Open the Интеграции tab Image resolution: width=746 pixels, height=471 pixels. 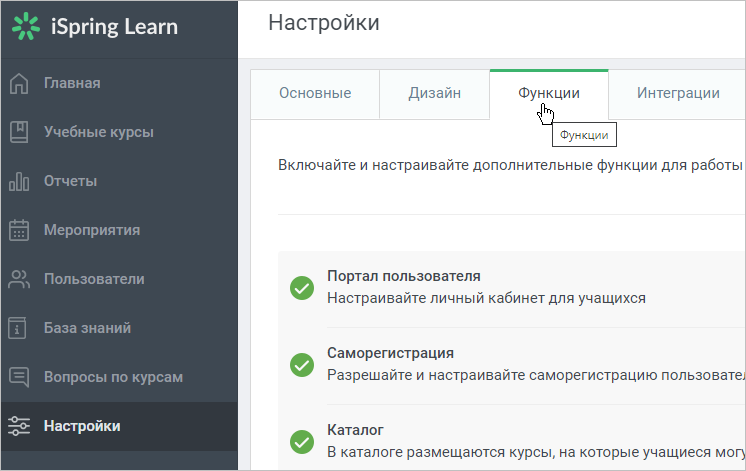(x=677, y=94)
